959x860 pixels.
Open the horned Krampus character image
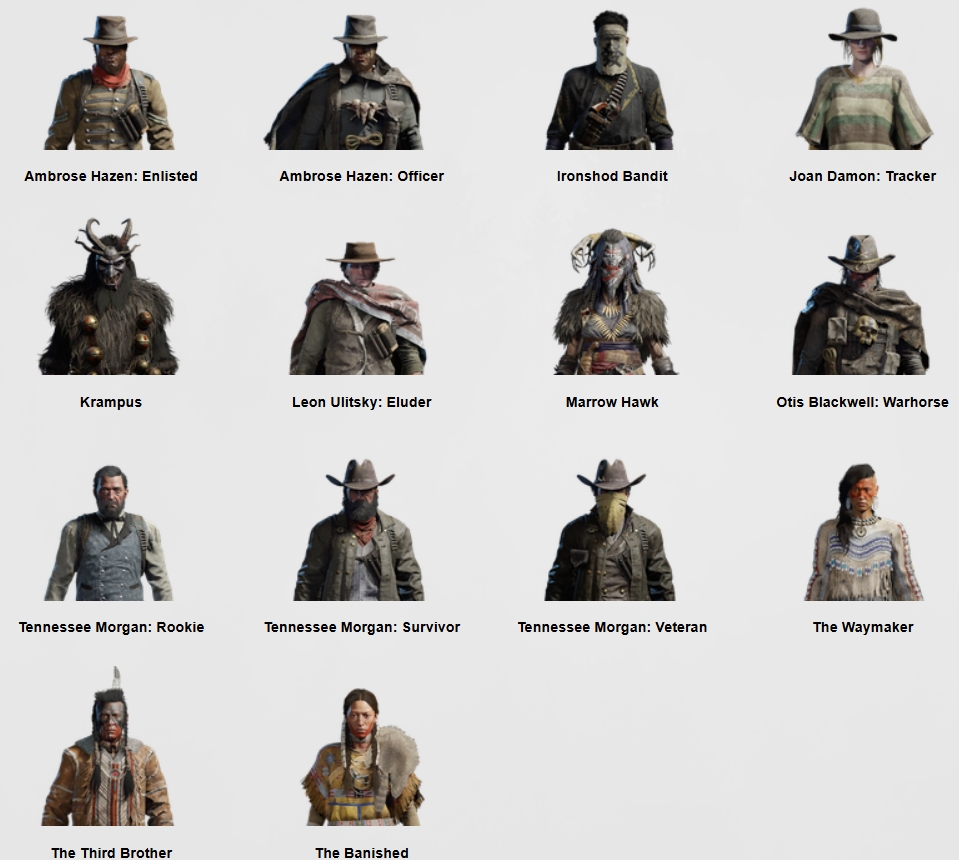point(110,297)
